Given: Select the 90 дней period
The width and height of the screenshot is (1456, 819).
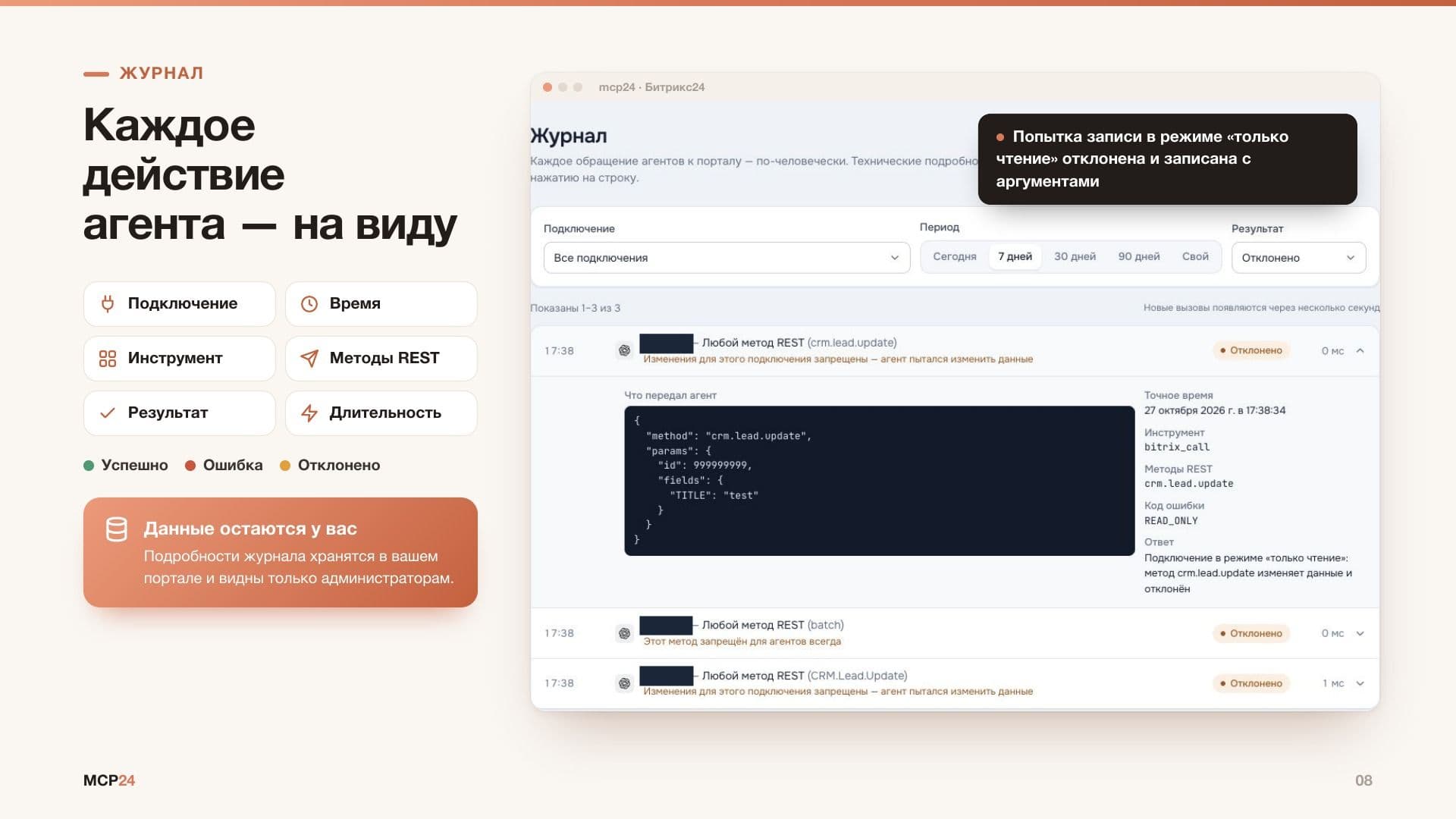Looking at the screenshot, I should click(x=1138, y=256).
